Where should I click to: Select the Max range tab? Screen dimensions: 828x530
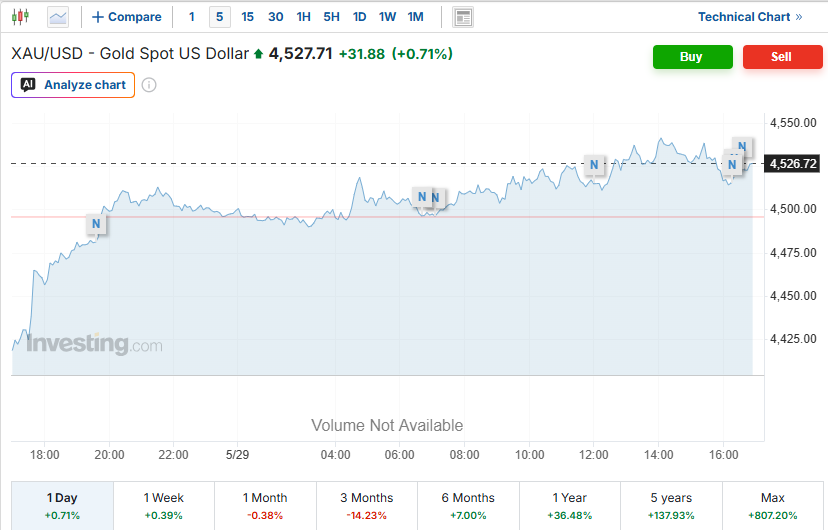coord(773,506)
